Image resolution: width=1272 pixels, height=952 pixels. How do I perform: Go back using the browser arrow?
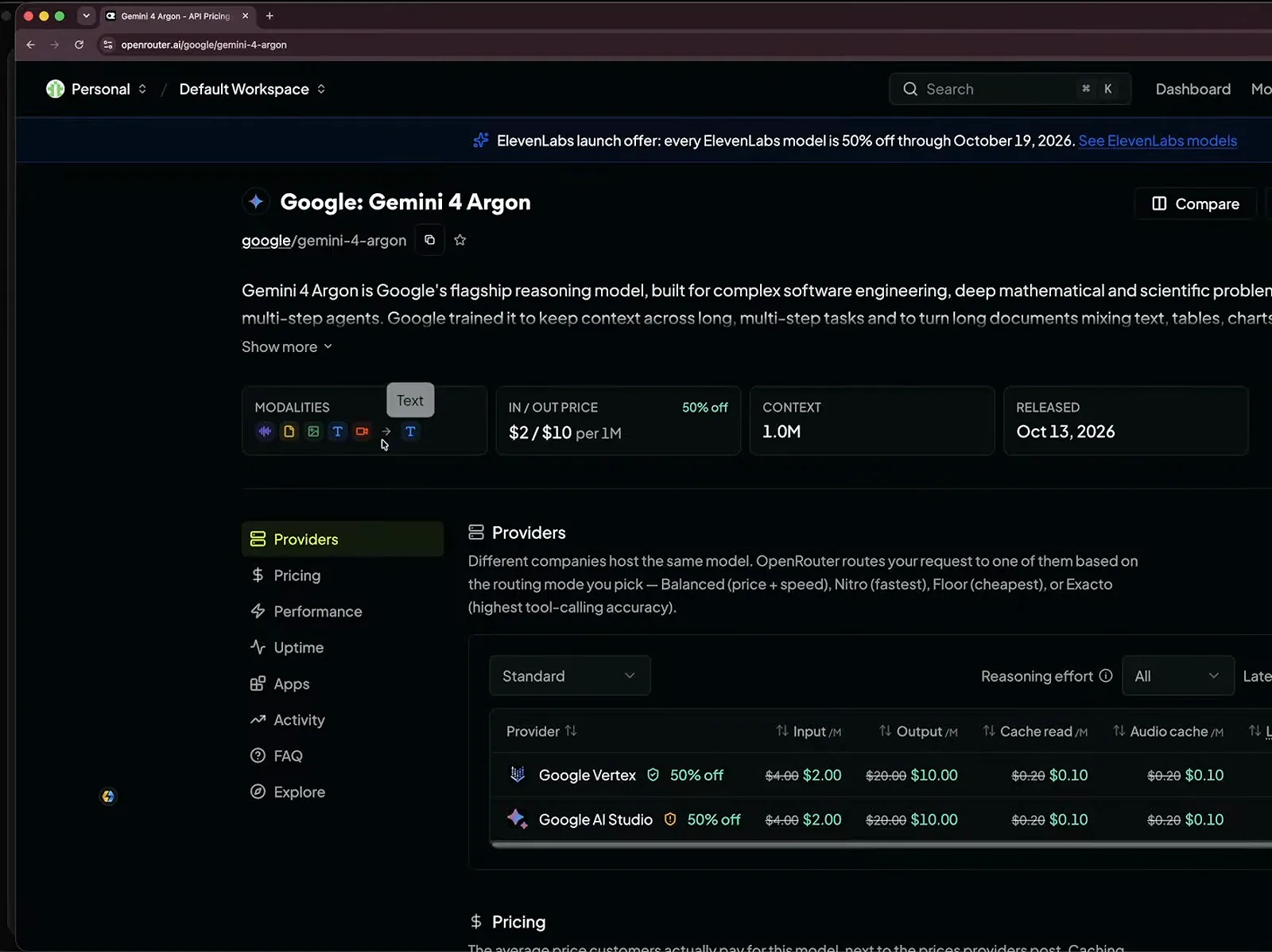pyautogui.click(x=30, y=45)
